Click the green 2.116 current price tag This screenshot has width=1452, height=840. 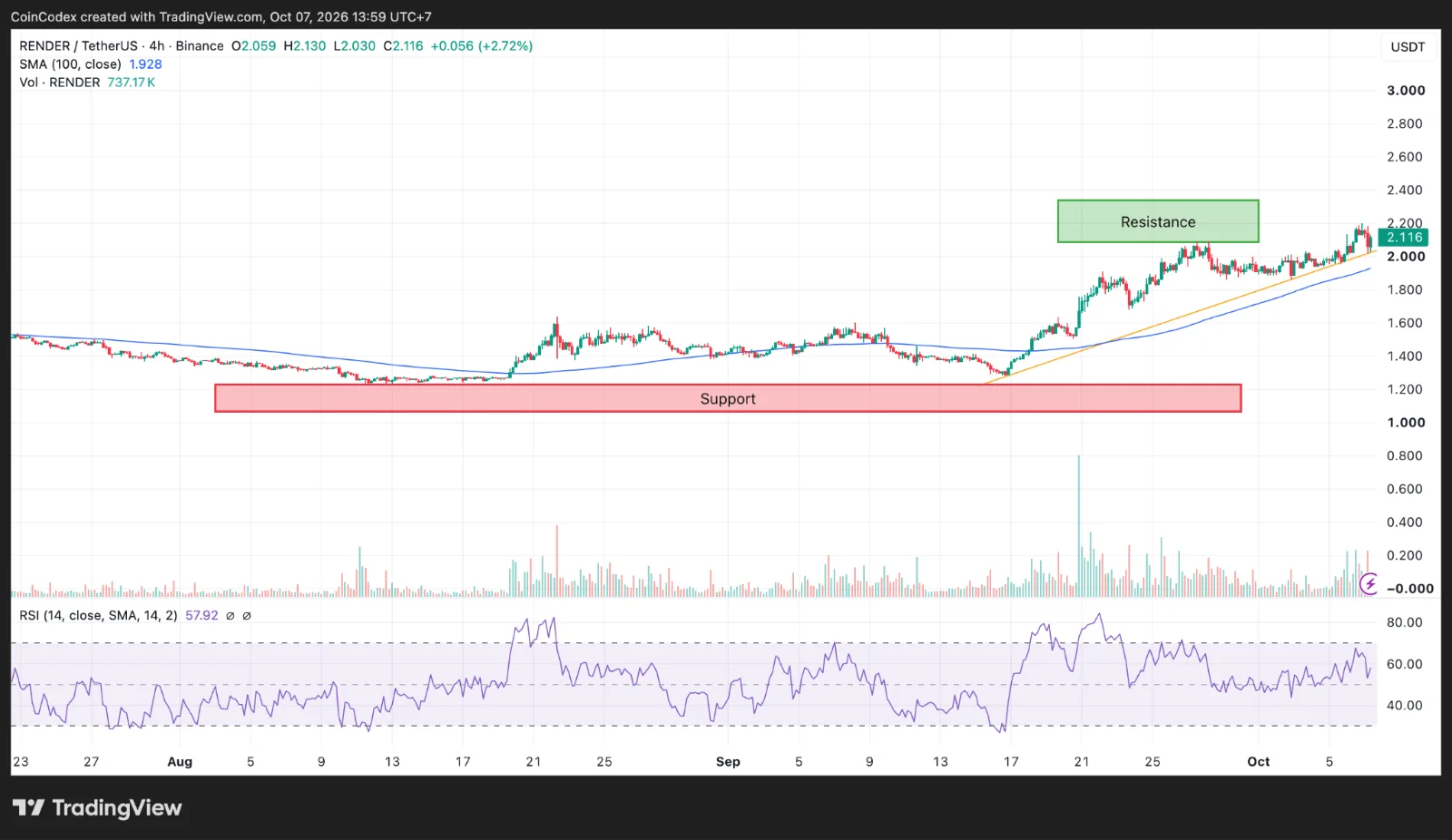[x=1404, y=238]
